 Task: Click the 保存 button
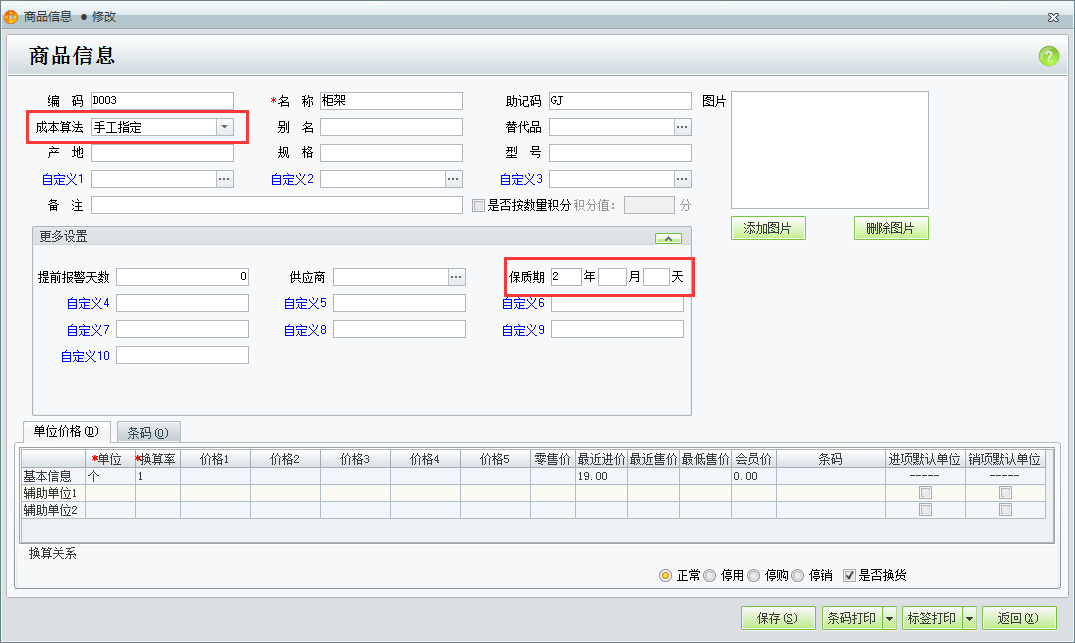point(777,618)
